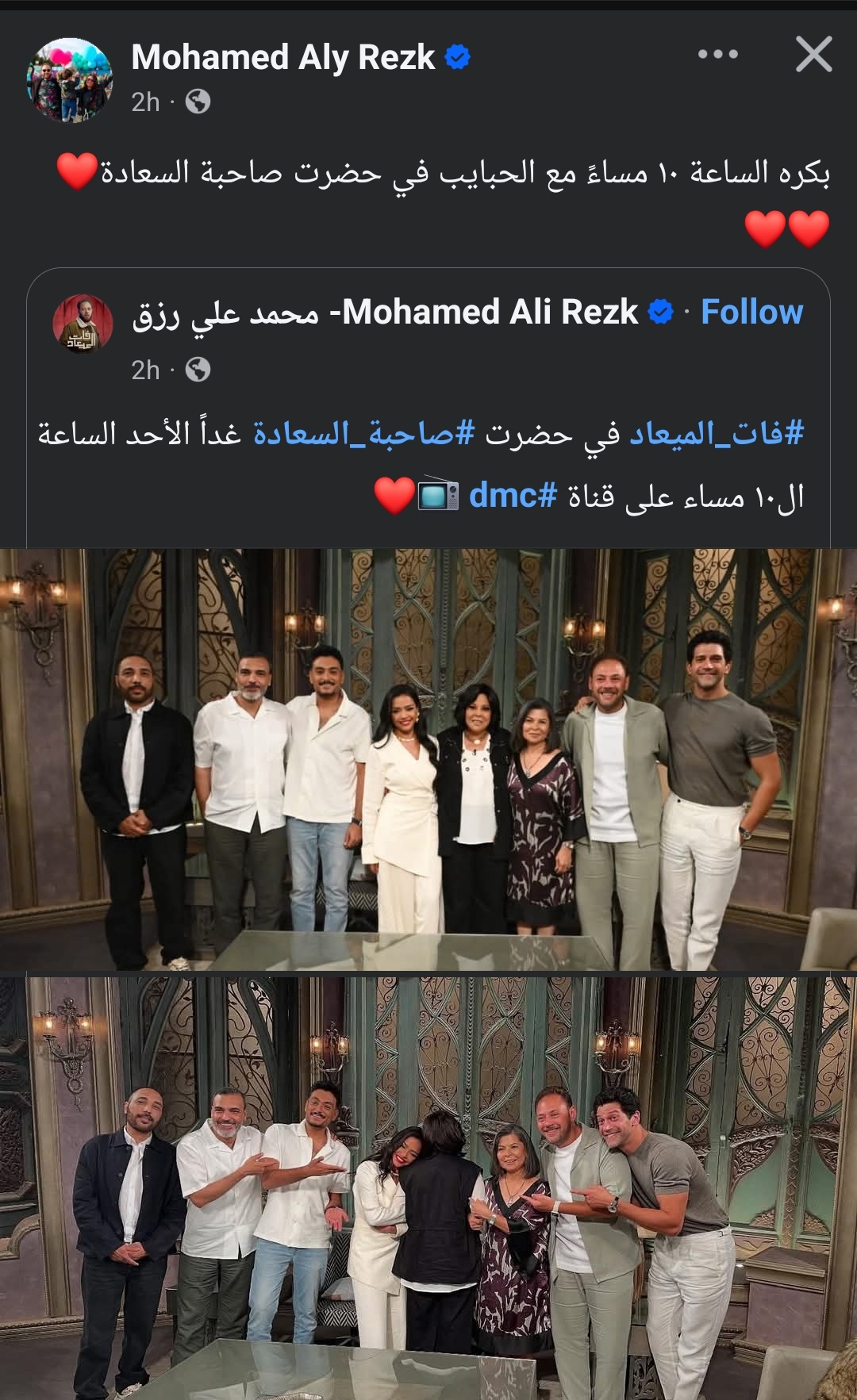Open the shared post's round profile avatar
Image resolution: width=857 pixels, height=1400 pixels.
tap(79, 324)
